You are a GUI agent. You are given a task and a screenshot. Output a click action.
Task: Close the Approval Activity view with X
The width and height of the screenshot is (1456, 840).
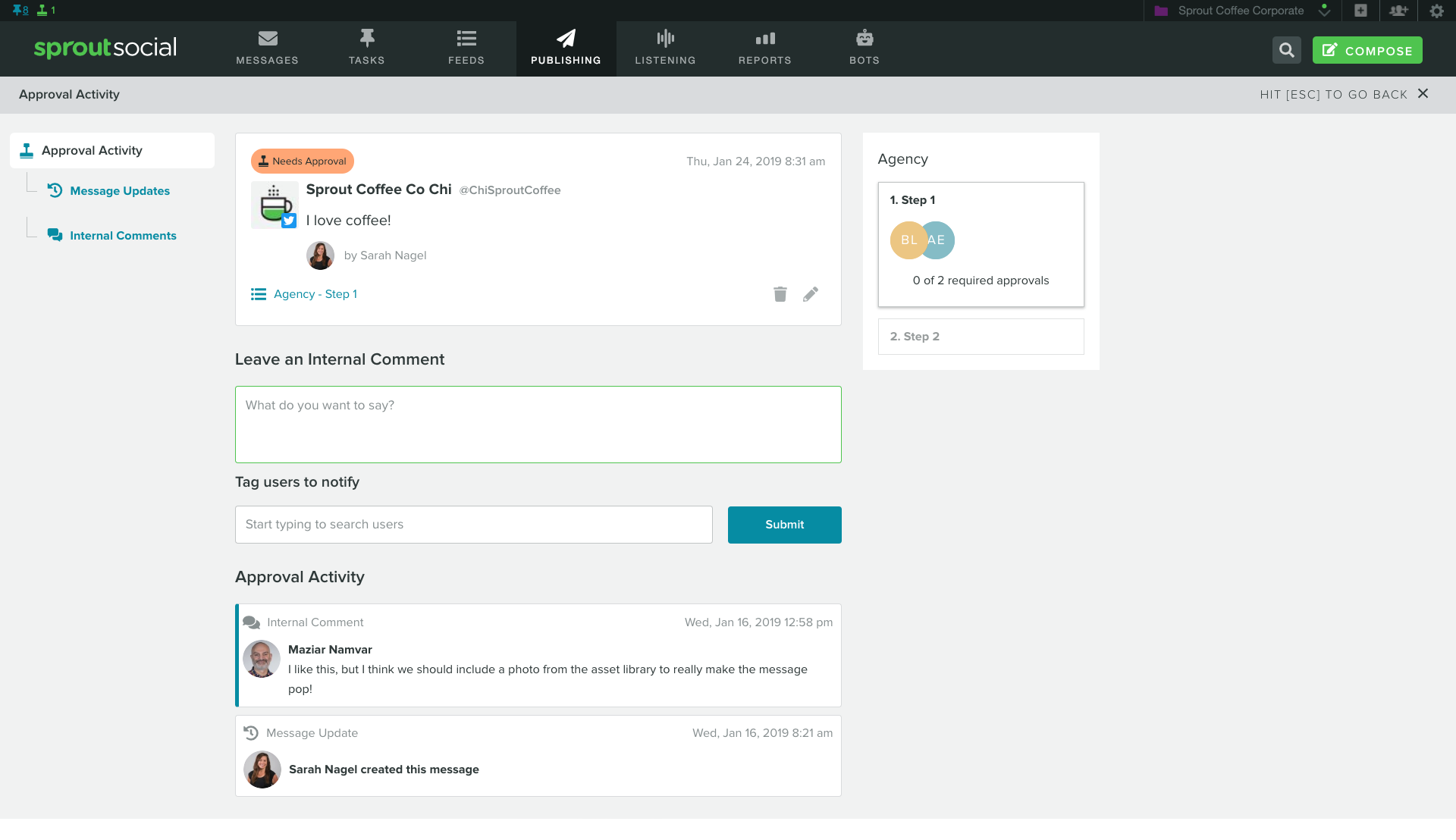(1423, 93)
